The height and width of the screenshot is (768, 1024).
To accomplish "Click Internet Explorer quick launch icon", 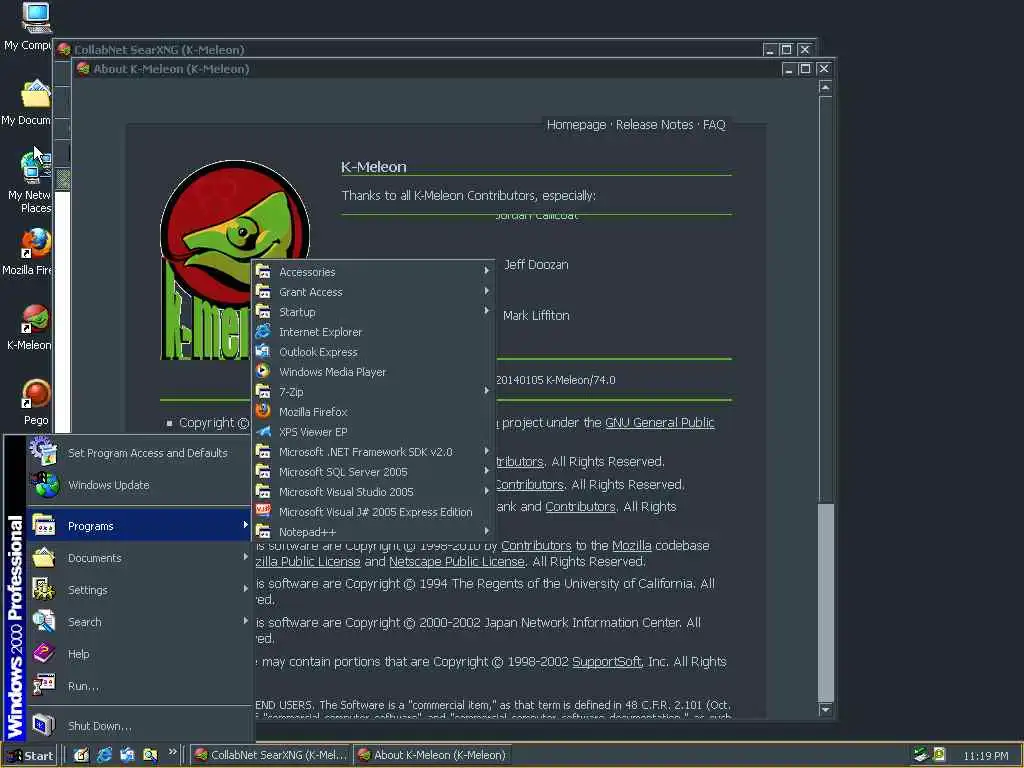I will 104,755.
